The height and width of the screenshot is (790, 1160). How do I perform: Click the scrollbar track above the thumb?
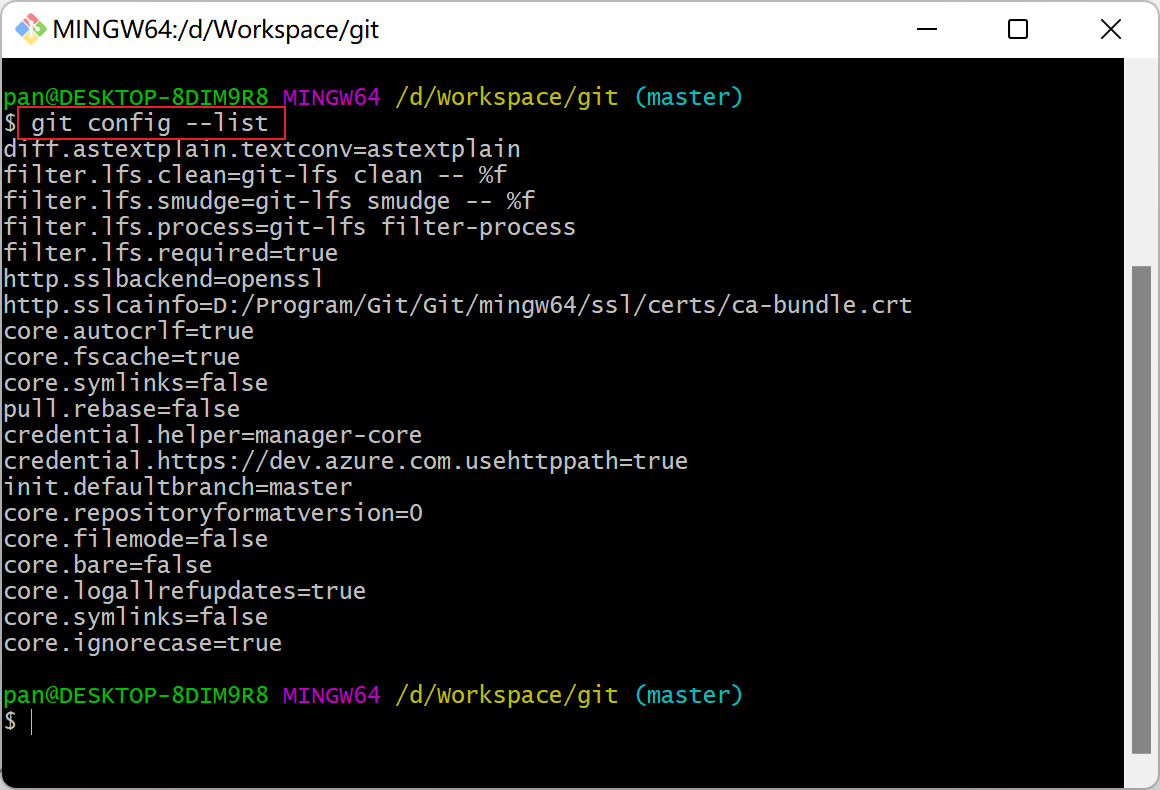1141,160
